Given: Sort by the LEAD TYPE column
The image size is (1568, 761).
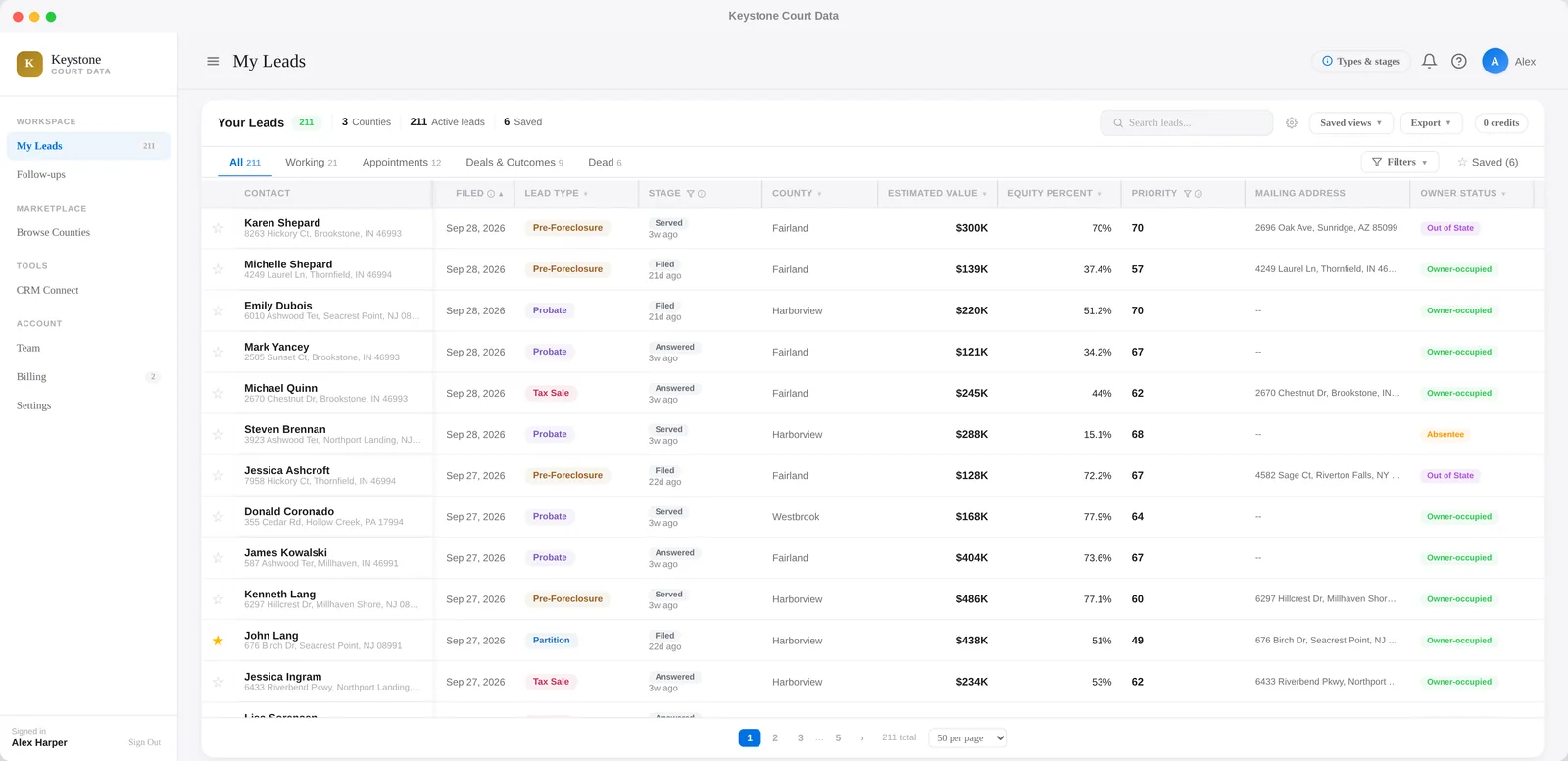Looking at the screenshot, I should coord(556,194).
